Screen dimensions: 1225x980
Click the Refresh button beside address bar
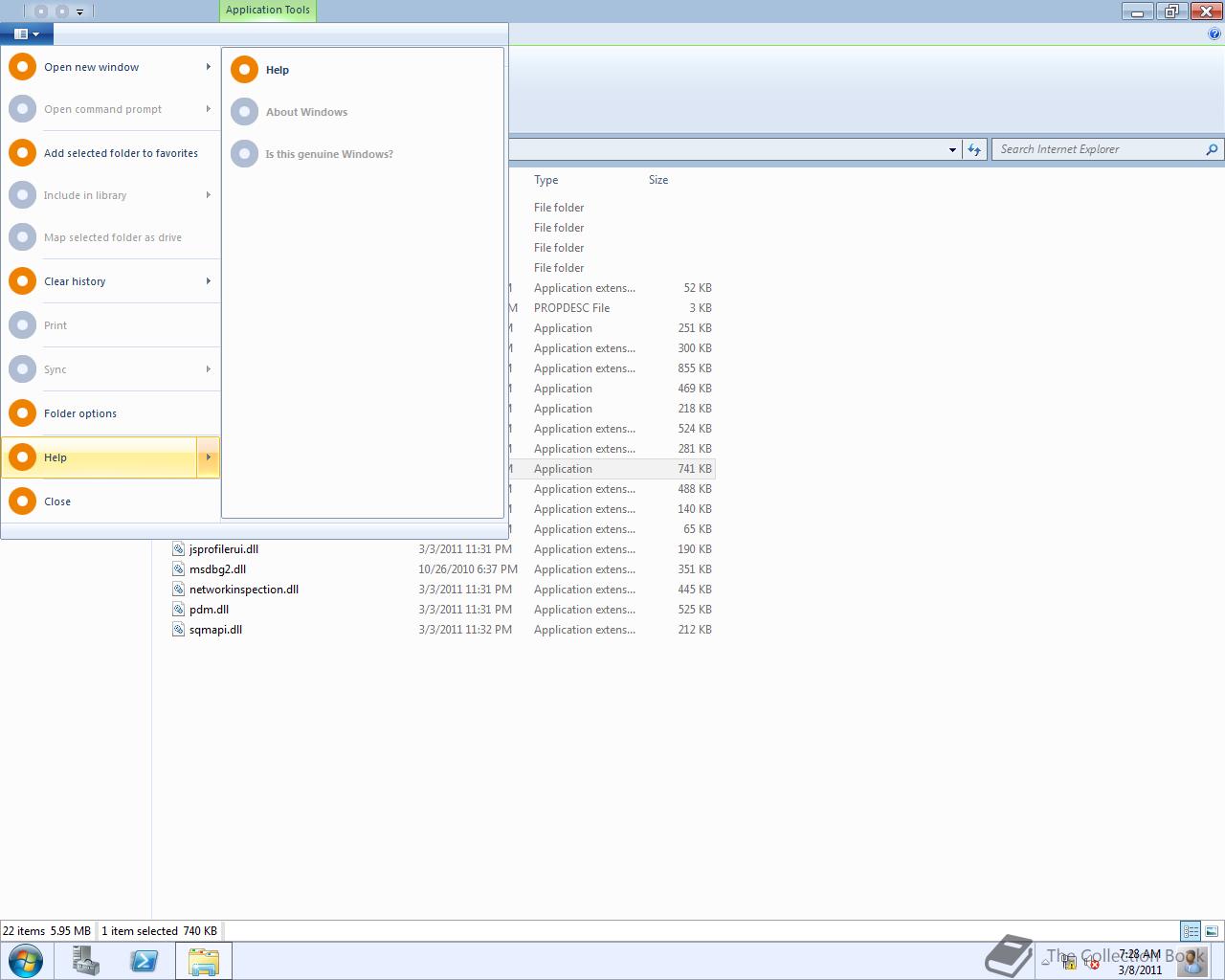(x=974, y=149)
